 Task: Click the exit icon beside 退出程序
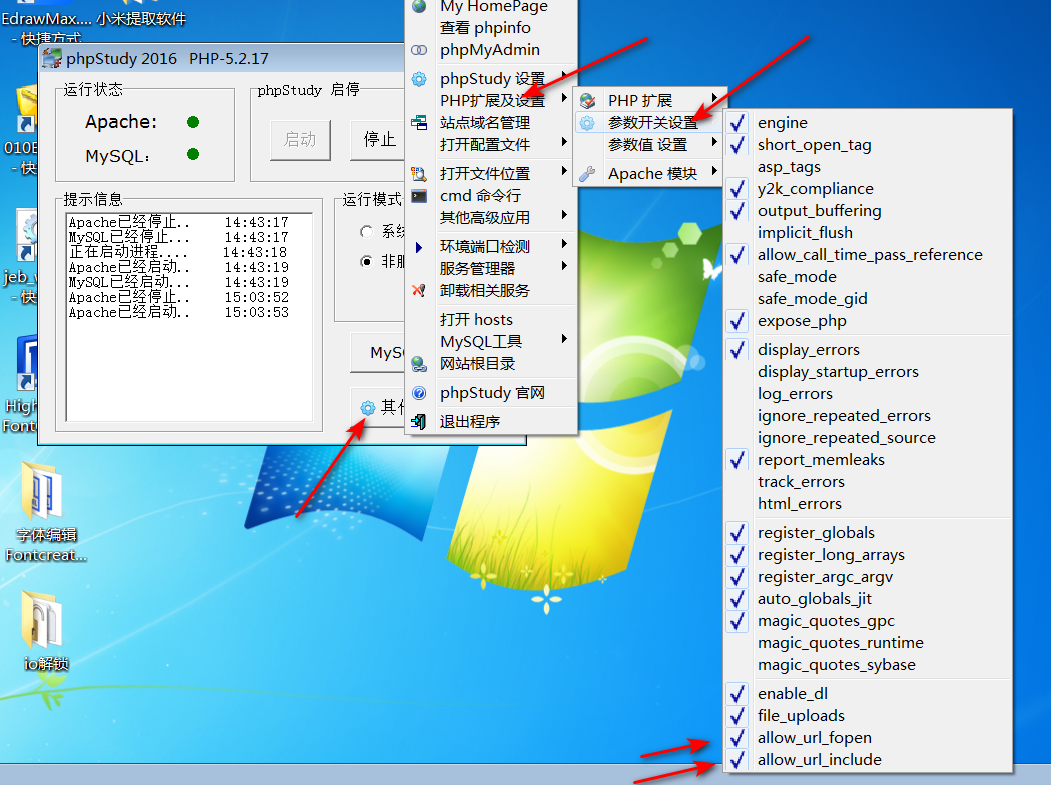tap(419, 422)
